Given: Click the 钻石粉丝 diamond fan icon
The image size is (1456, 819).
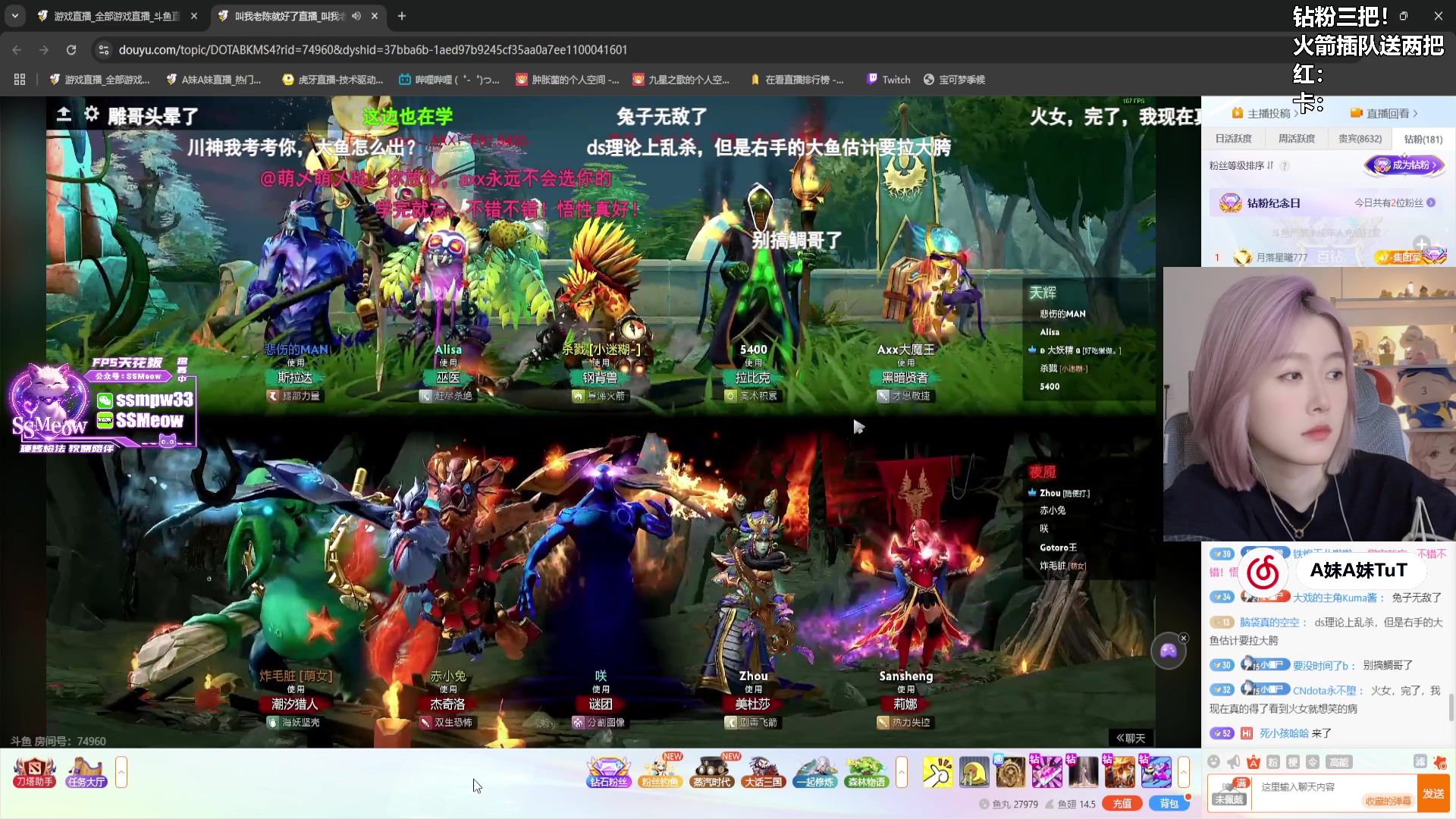Looking at the screenshot, I should coord(609,772).
